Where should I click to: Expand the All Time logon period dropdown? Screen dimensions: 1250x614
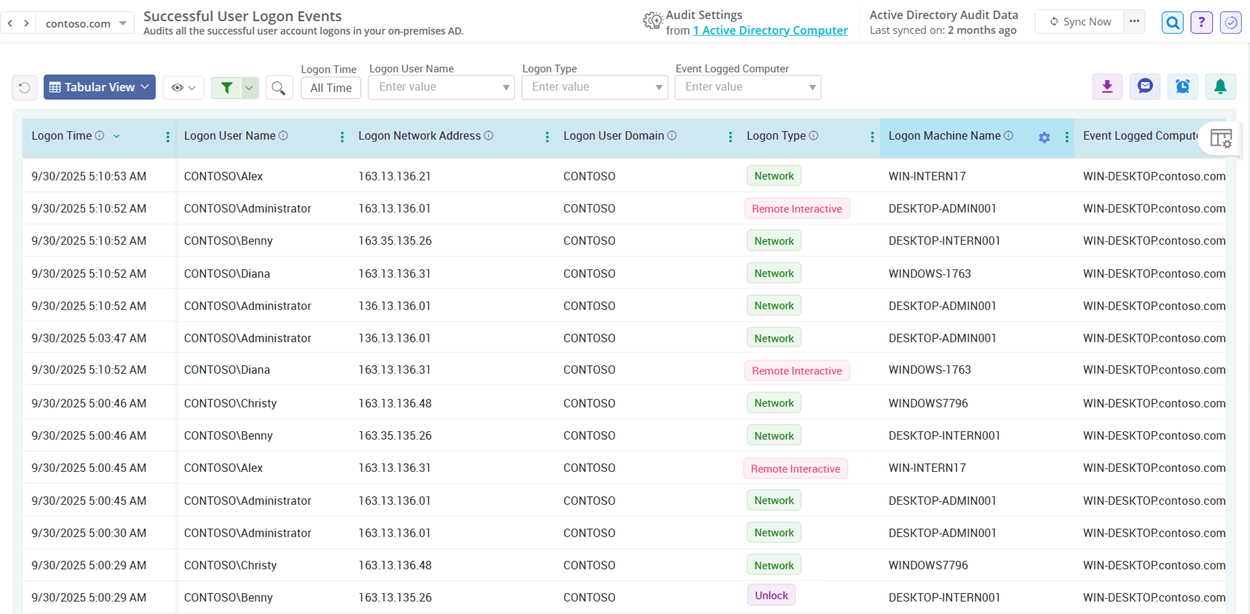coord(330,87)
